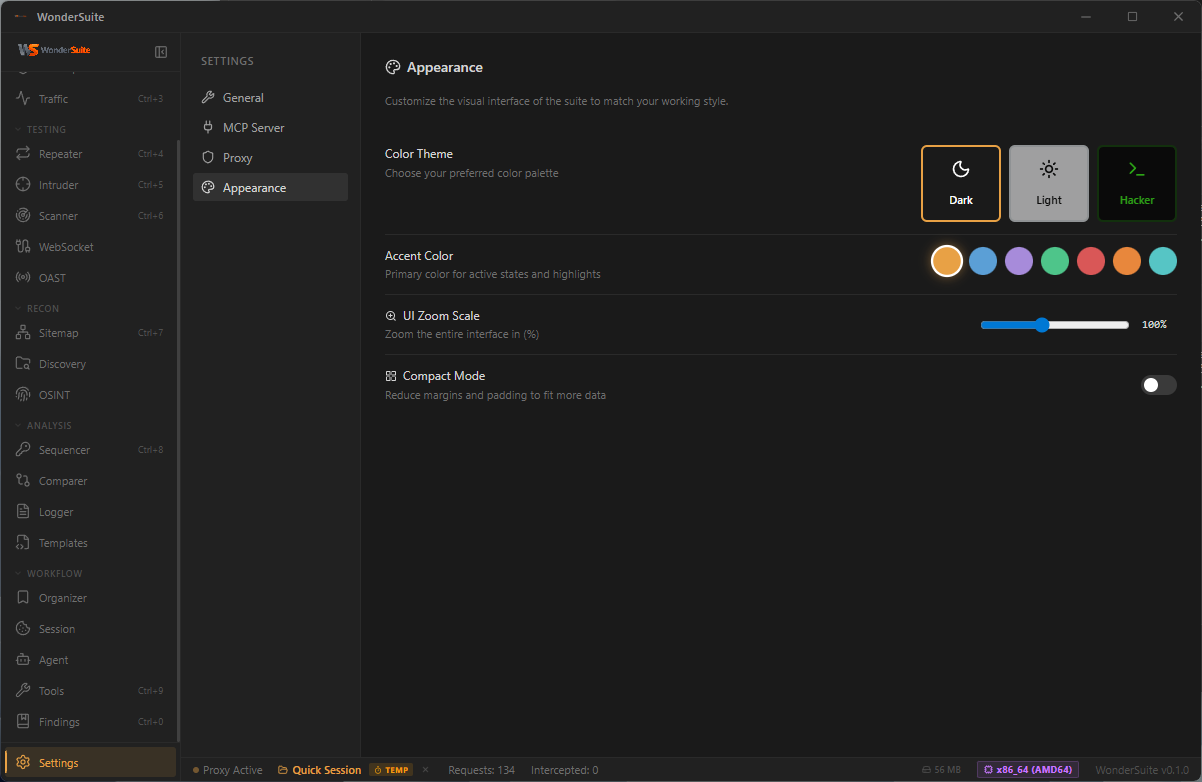Click the Comparer icon in sidebar
This screenshot has width=1202, height=782.
(23, 481)
